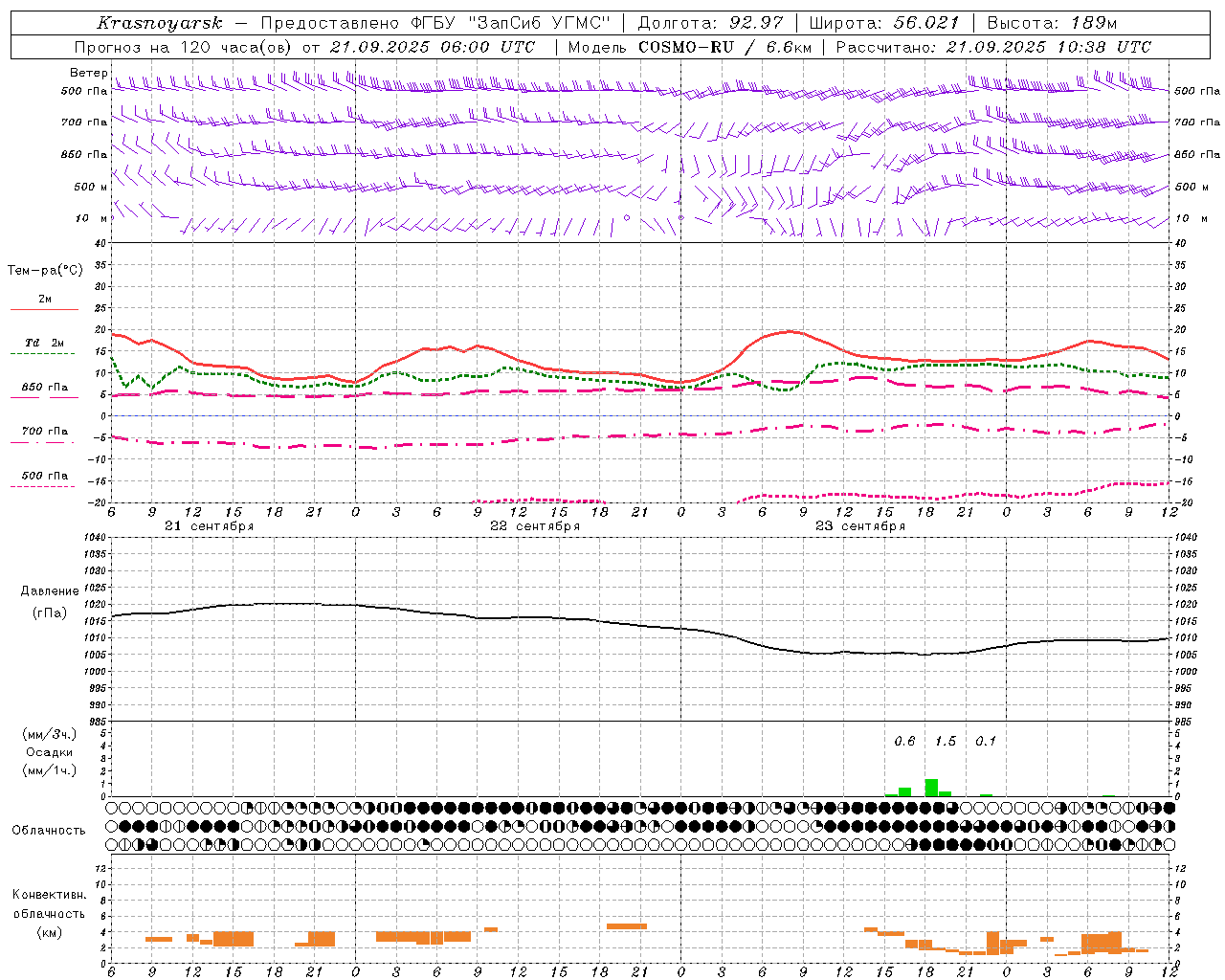Click the '22 сентября' date label

click(534, 526)
